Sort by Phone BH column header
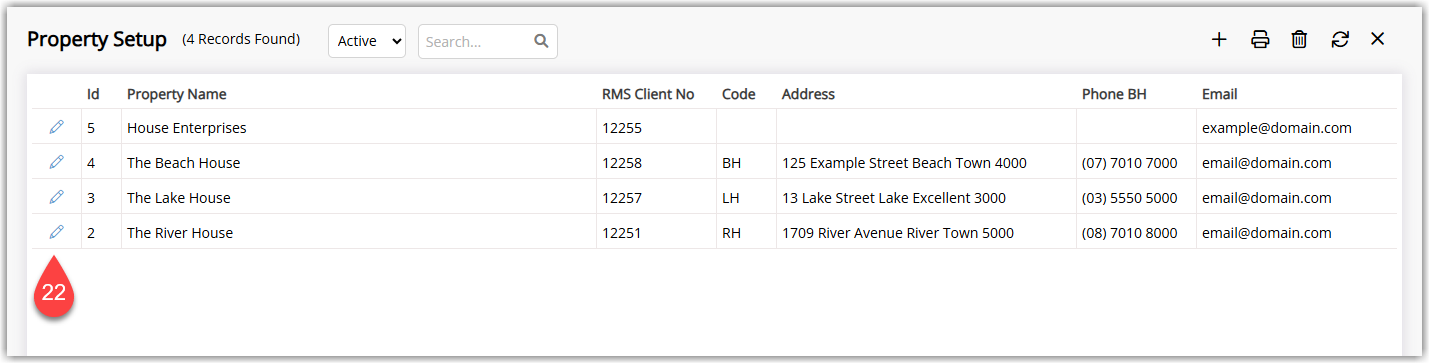The width and height of the screenshot is (1430, 364). tap(1114, 94)
